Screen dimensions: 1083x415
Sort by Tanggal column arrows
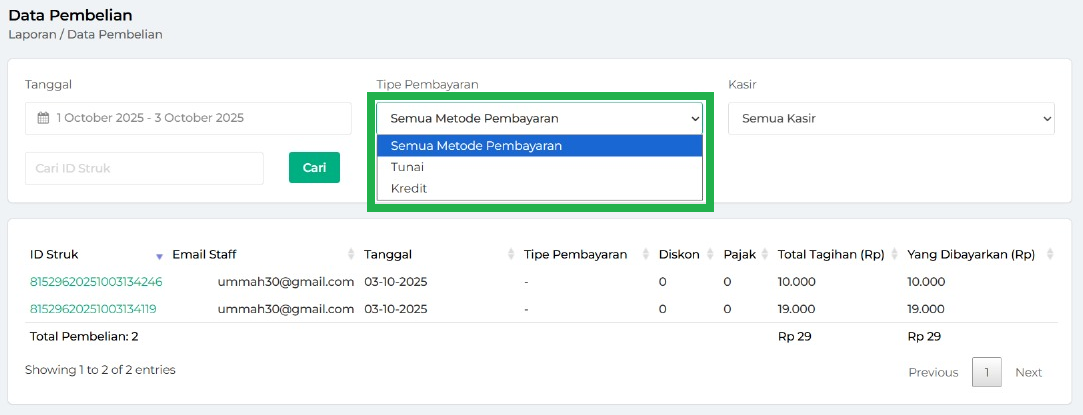click(511, 255)
